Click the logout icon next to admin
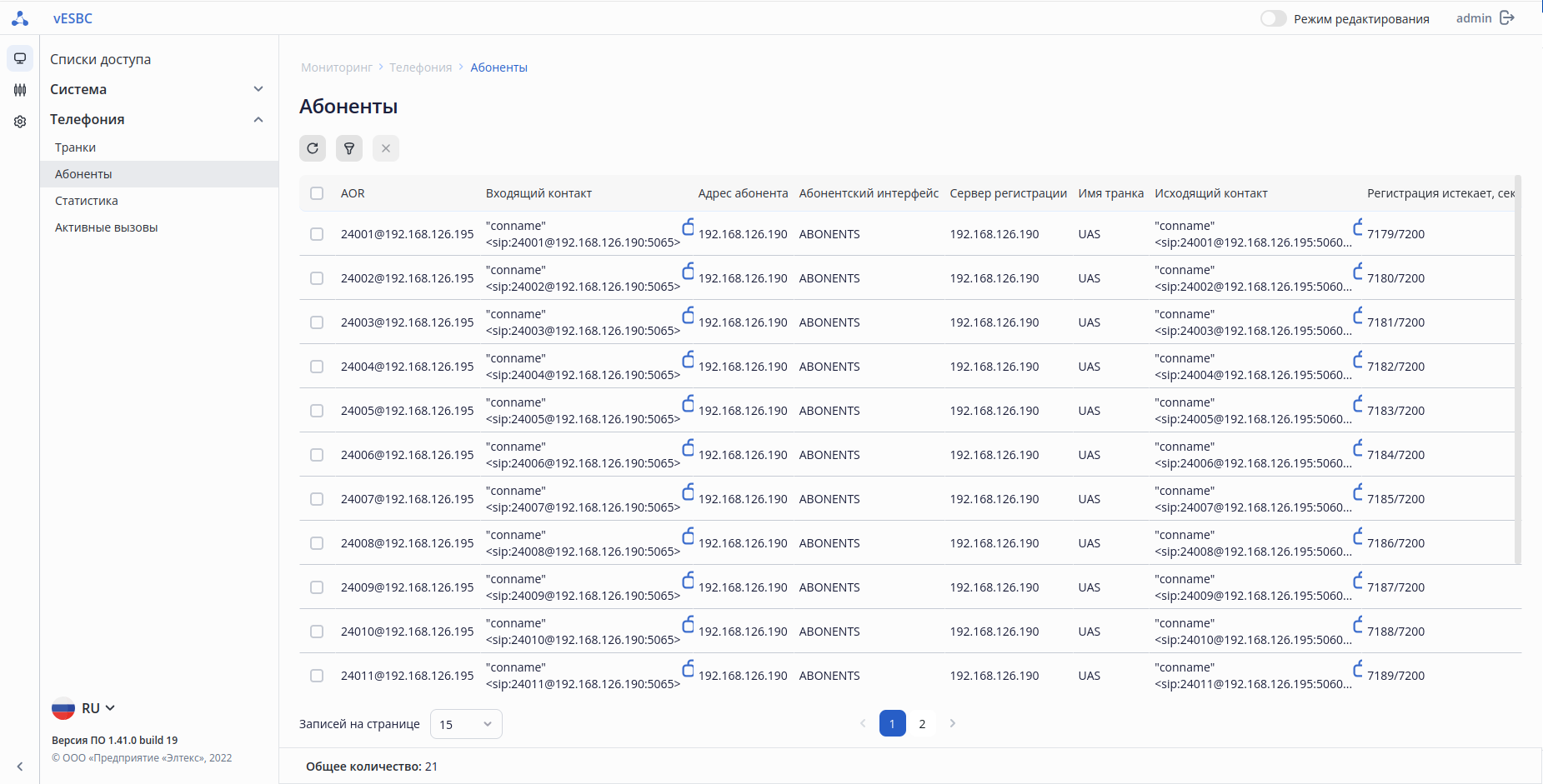The width and height of the screenshot is (1543, 784). point(1507,18)
